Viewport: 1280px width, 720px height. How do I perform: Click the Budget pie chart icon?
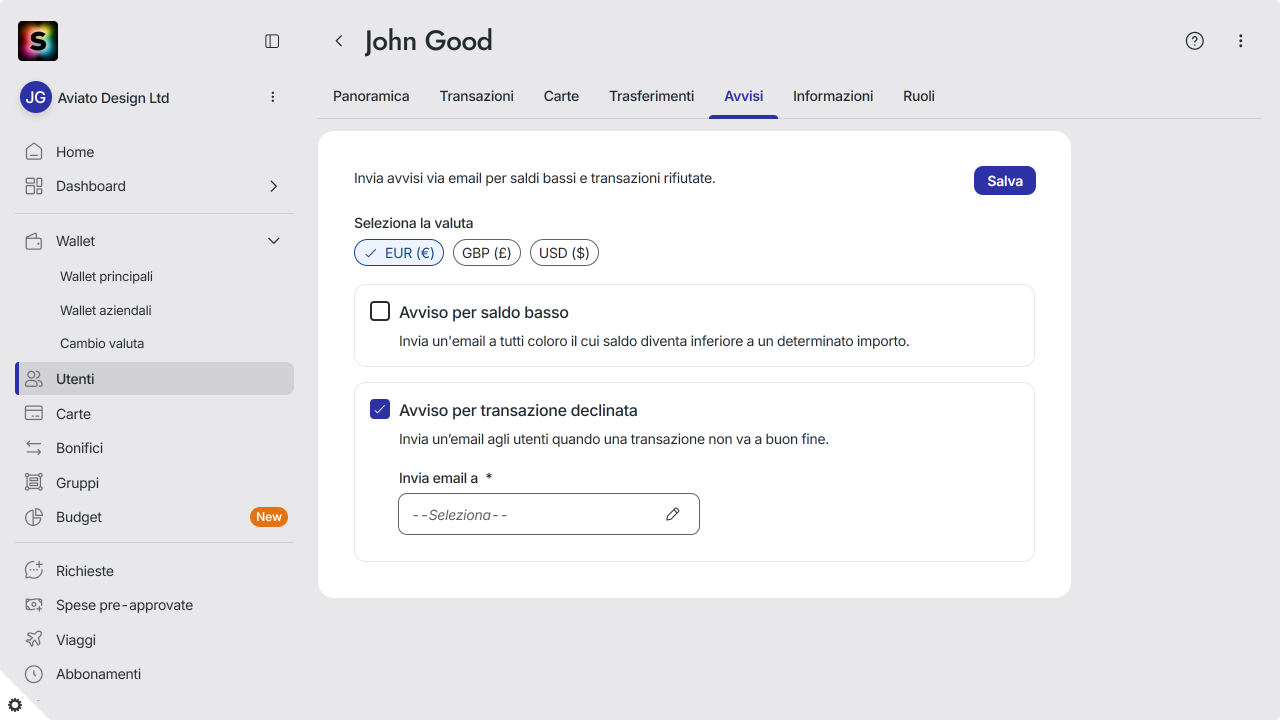pos(34,517)
